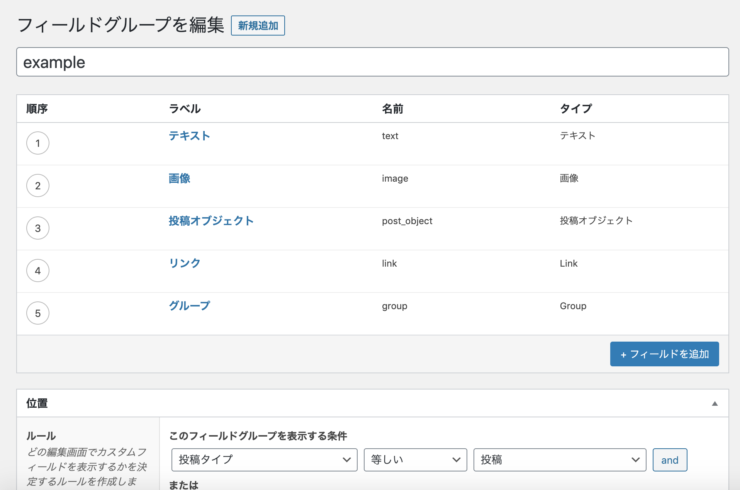The width and height of the screenshot is (740, 490).
Task: Click the 投稿オブジェクト type cell in the タイプ column
Action: coord(596,221)
